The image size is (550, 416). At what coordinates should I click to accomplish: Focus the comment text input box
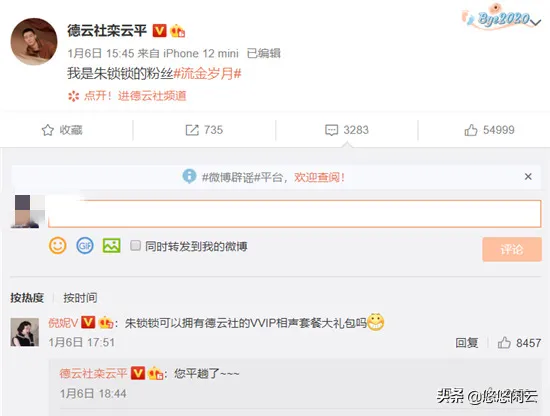[295, 214]
